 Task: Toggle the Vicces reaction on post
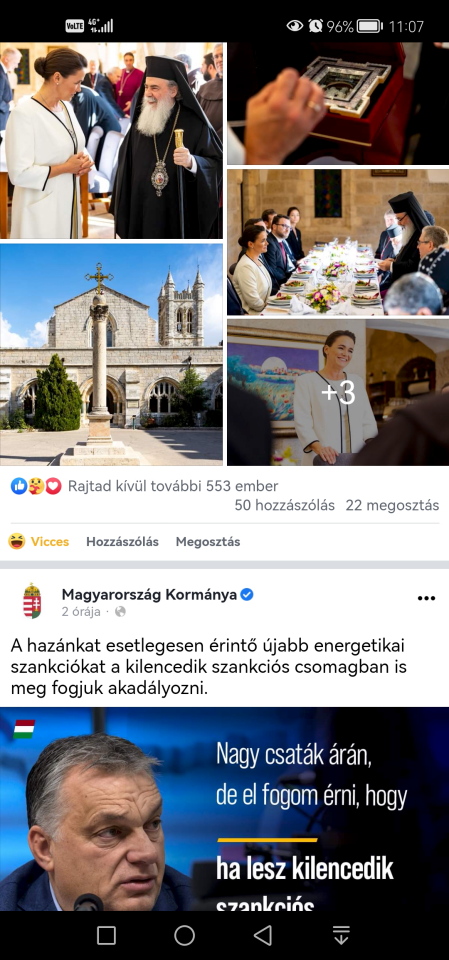pos(38,541)
